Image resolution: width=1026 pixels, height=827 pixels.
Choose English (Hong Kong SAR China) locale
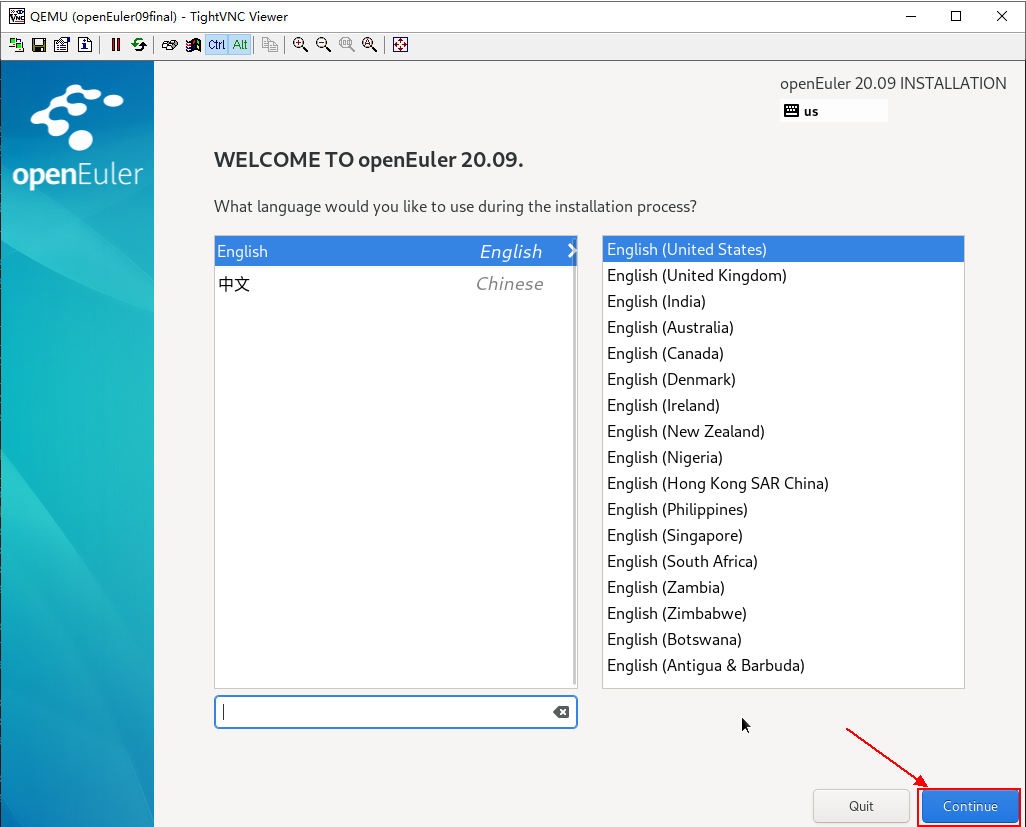click(x=718, y=483)
